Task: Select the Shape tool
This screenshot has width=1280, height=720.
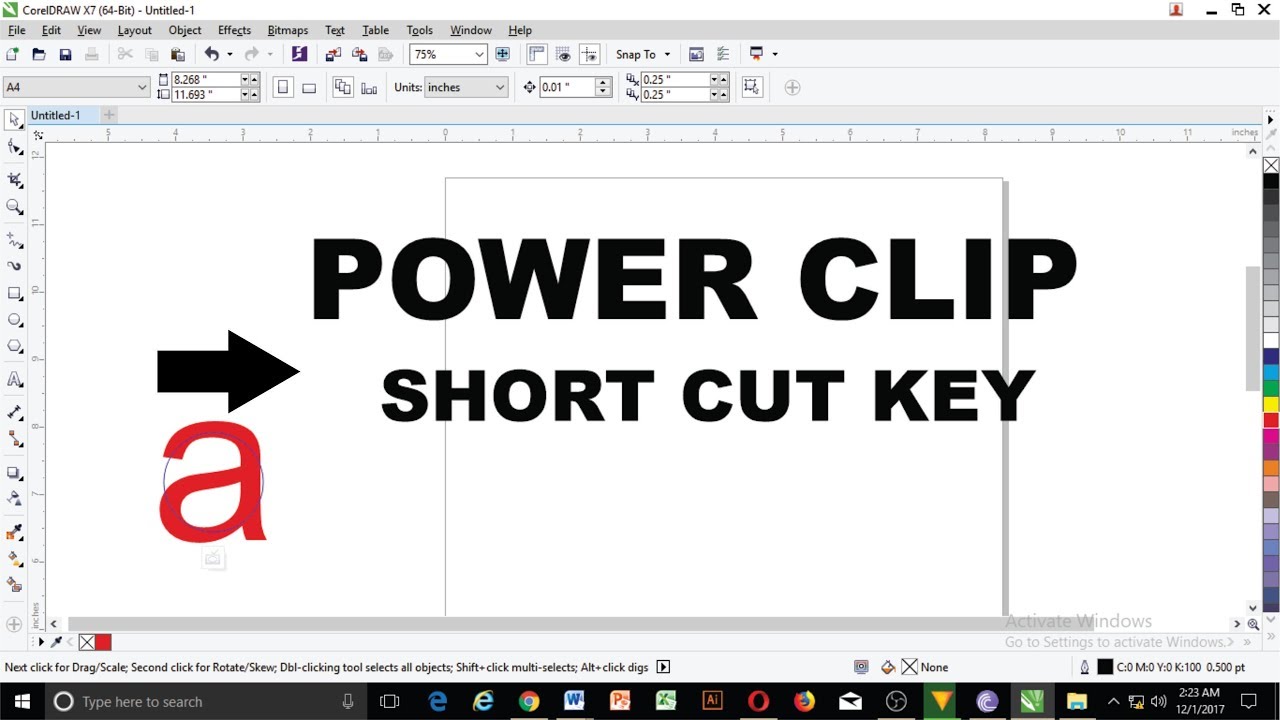Action: tap(14, 147)
